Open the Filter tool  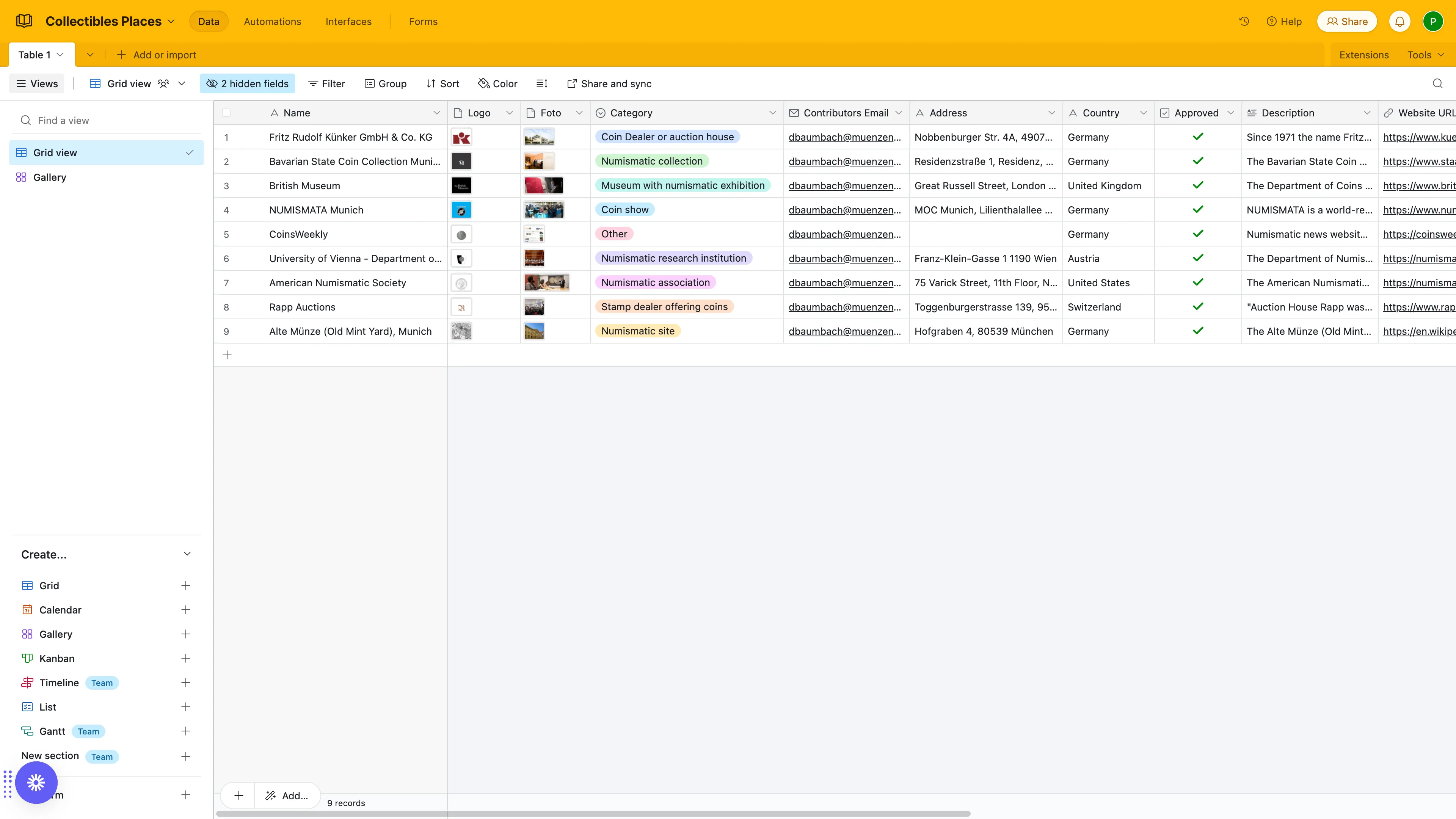pyautogui.click(x=326, y=84)
